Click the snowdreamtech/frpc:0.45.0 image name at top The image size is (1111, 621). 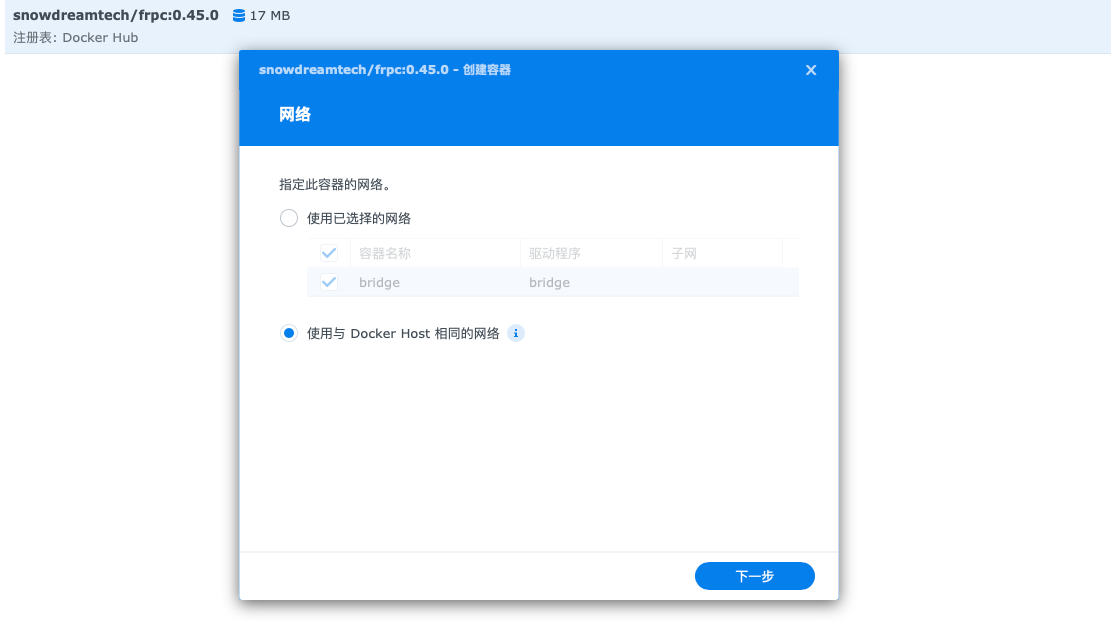coord(116,15)
